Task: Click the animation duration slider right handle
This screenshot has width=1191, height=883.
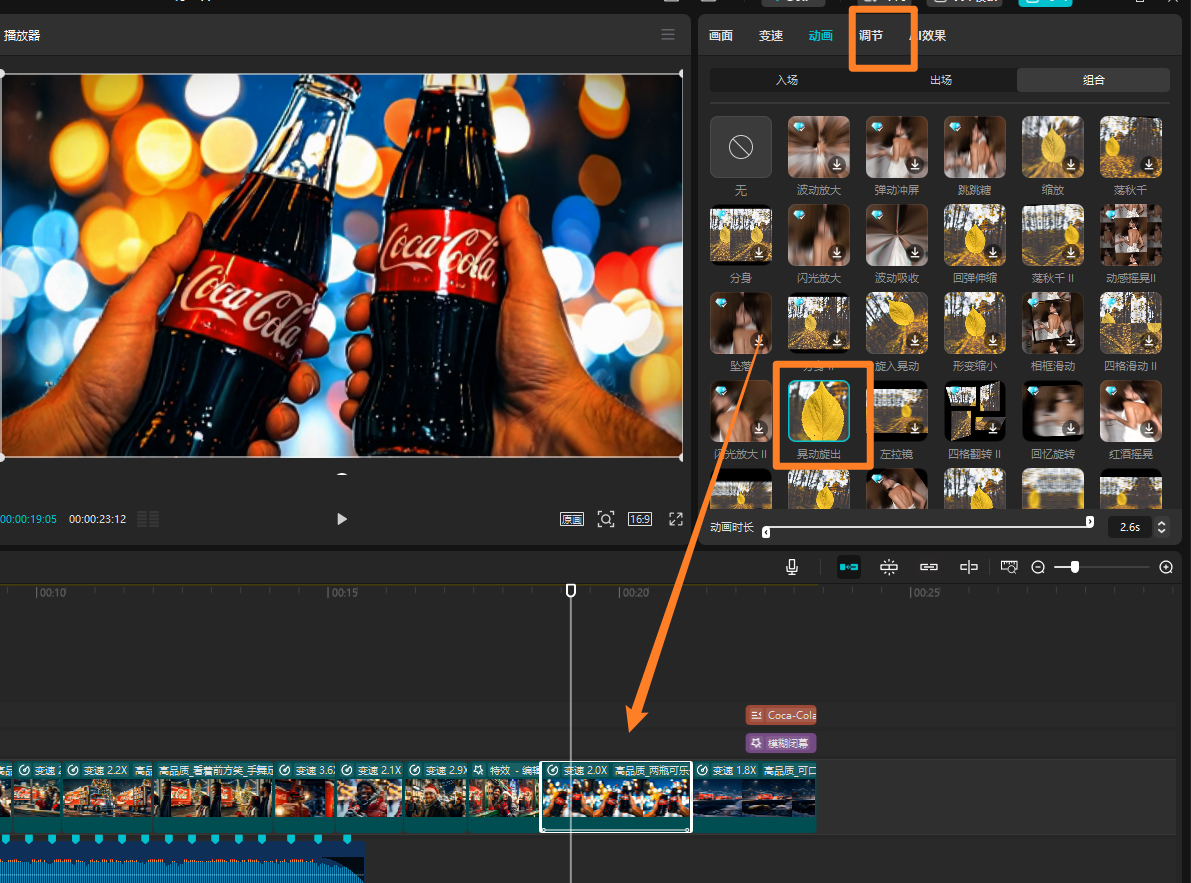Action: pos(1089,522)
